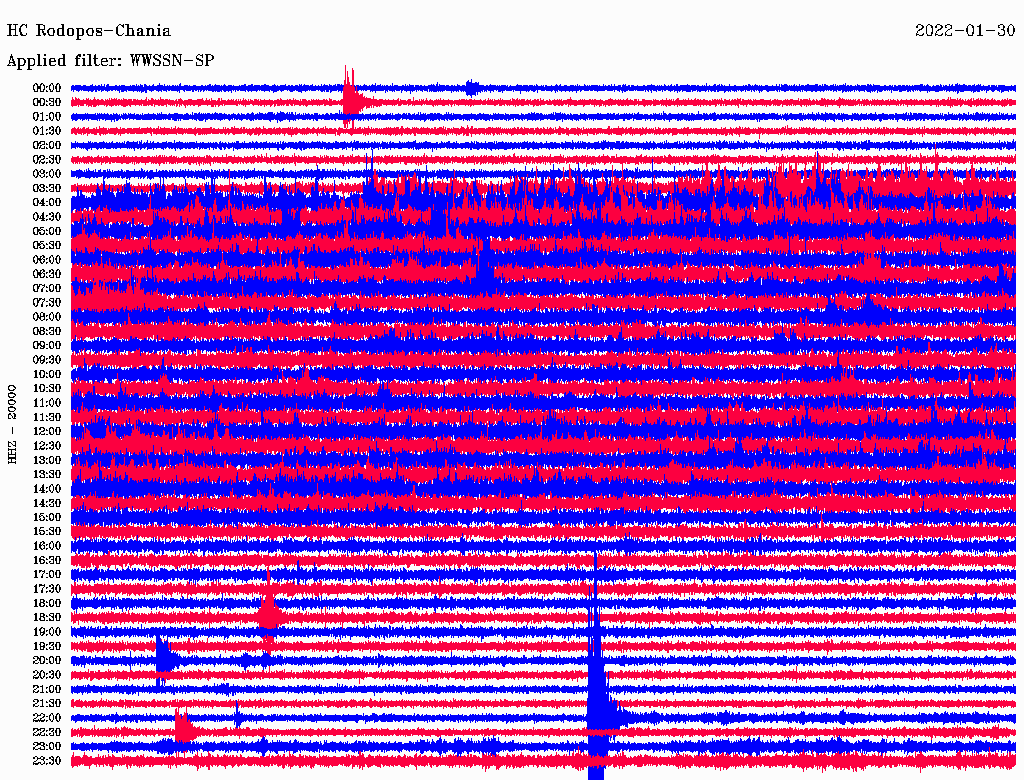
Task: Select the 21:30 time label
Action: pyautogui.click(x=46, y=704)
